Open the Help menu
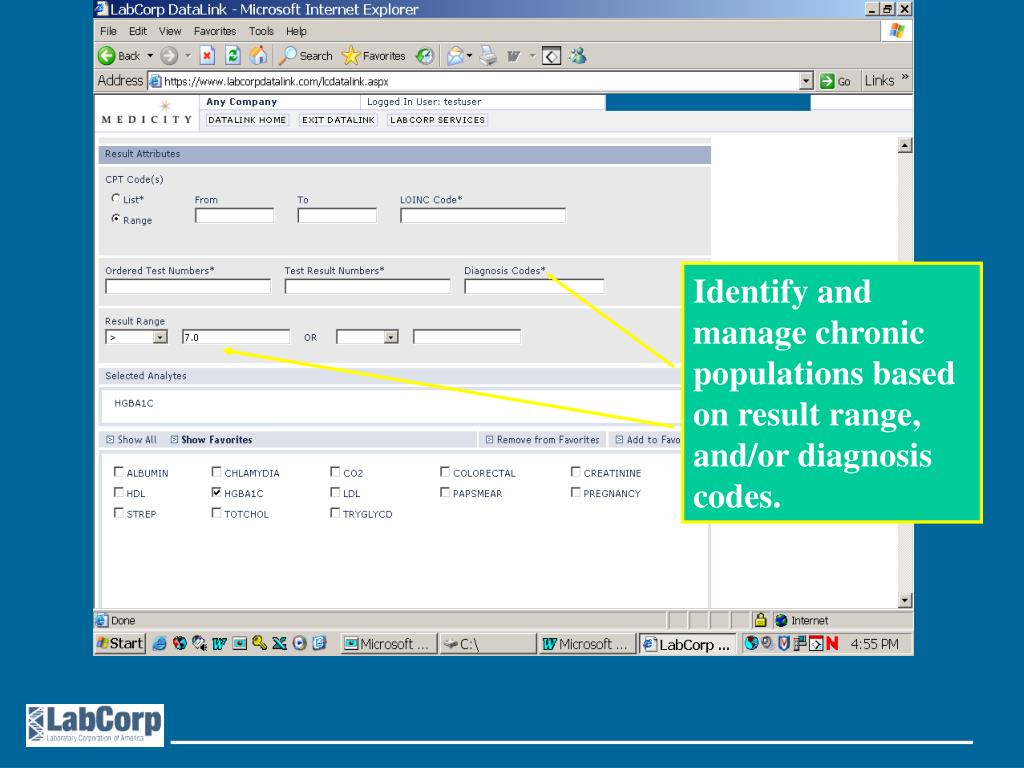Viewport: 1024px width, 768px height. (296, 31)
